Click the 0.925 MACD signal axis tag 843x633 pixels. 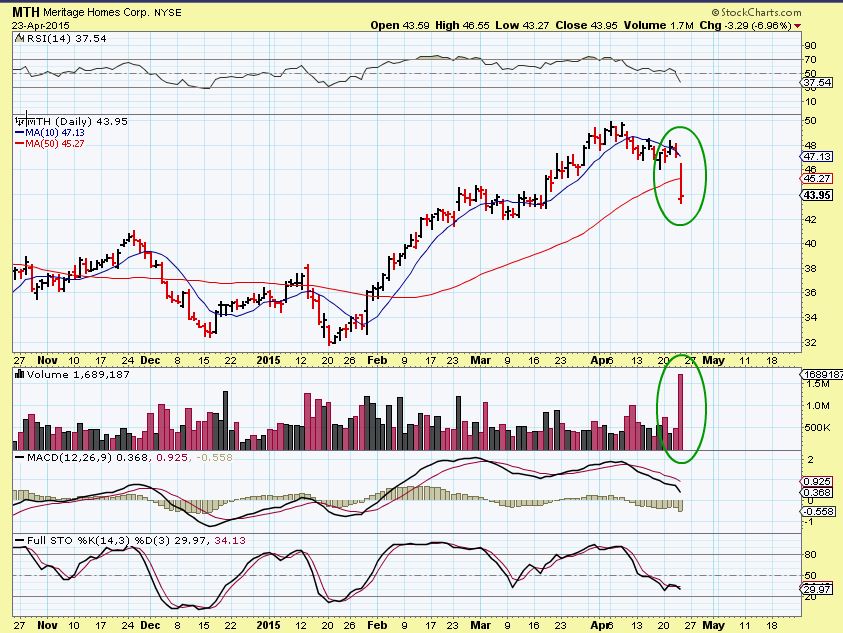pyautogui.click(x=817, y=482)
